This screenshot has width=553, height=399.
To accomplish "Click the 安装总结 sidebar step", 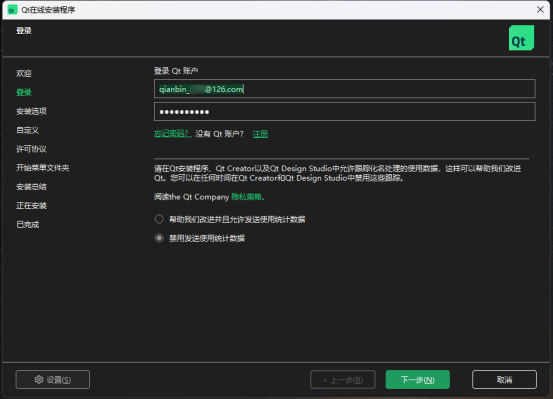I will pyautogui.click(x=31, y=187).
